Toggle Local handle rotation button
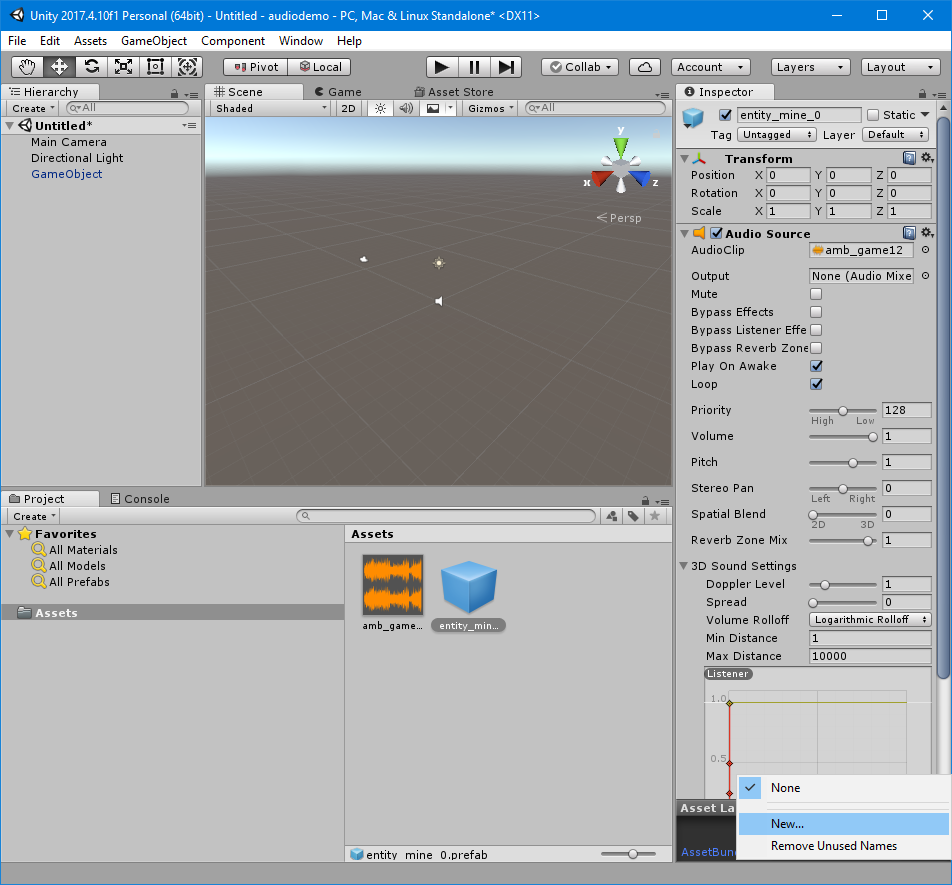 pos(319,67)
